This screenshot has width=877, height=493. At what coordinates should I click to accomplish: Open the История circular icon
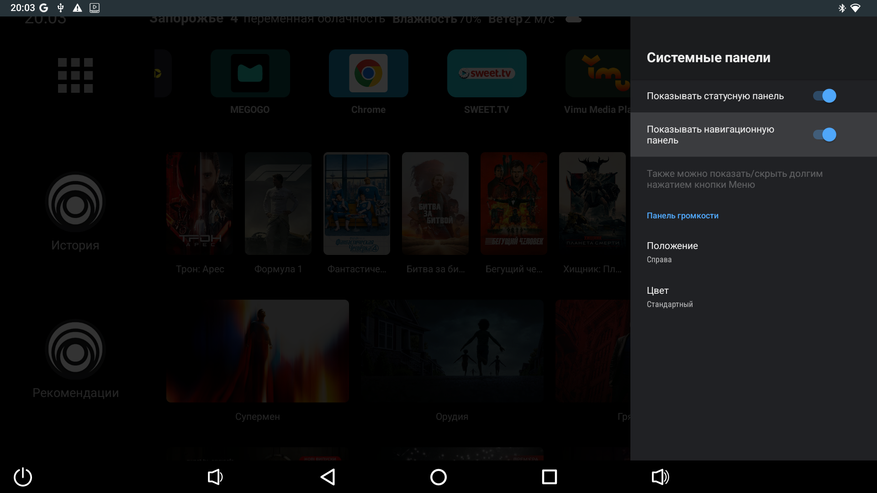[75, 202]
